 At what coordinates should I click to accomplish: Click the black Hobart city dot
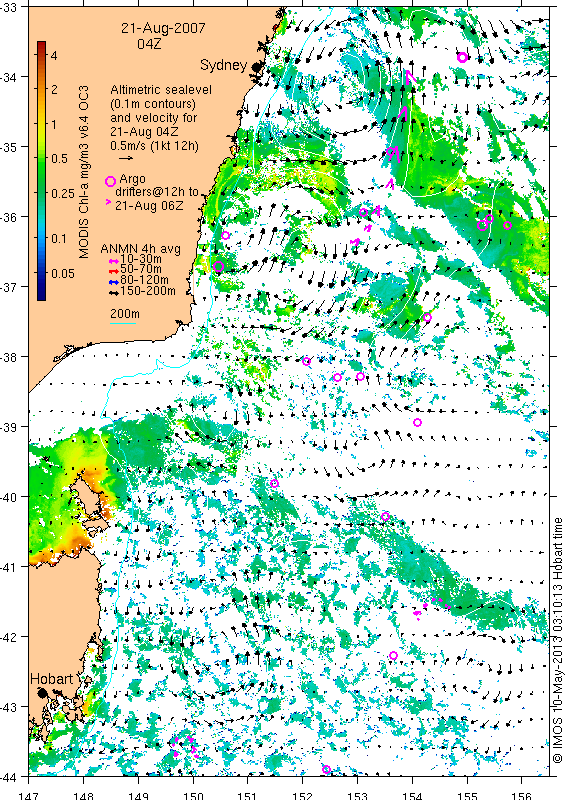(x=42, y=692)
